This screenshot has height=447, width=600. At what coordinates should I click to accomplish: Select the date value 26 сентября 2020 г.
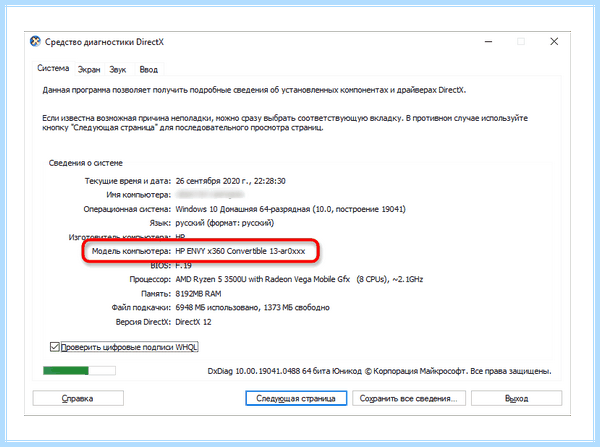[x=213, y=181]
